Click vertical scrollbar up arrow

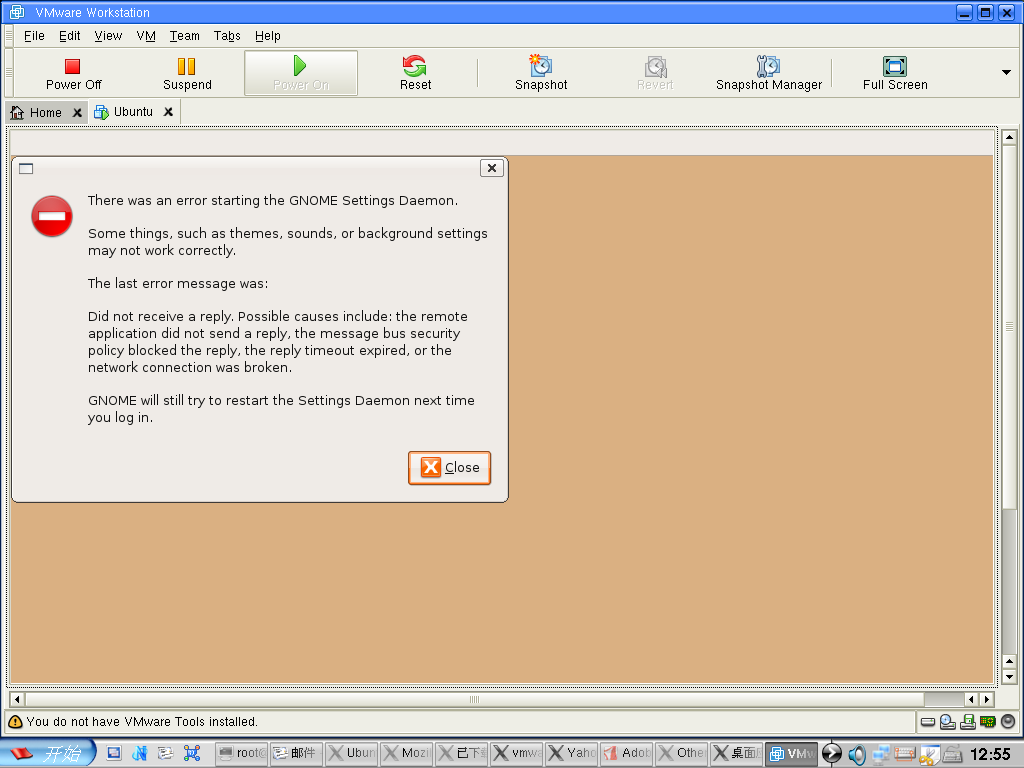click(x=1009, y=137)
